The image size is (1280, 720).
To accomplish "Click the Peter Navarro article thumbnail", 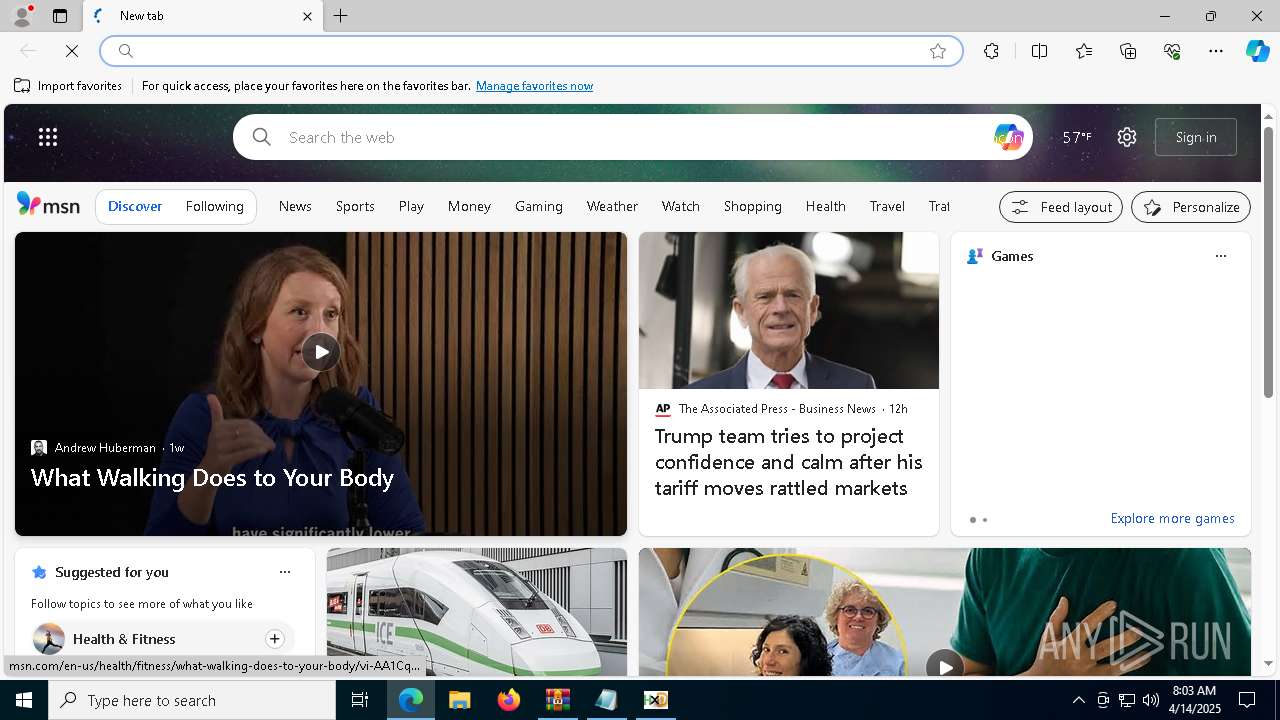I will pyautogui.click(x=789, y=310).
